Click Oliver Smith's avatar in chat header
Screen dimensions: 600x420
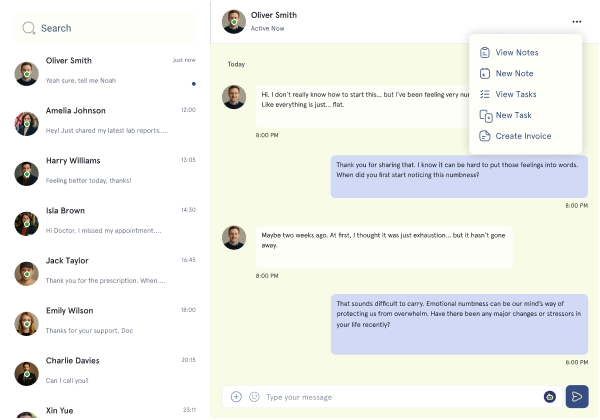point(234,20)
